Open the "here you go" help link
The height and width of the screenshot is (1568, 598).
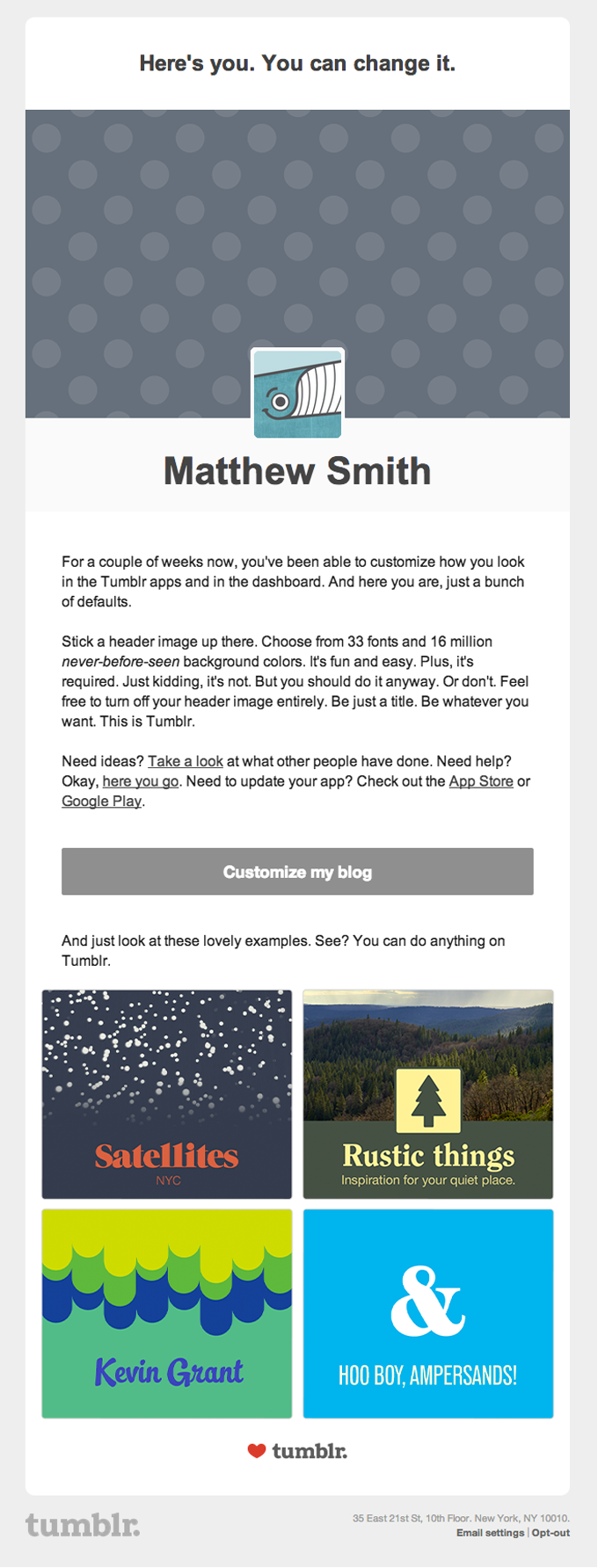click(x=140, y=780)
